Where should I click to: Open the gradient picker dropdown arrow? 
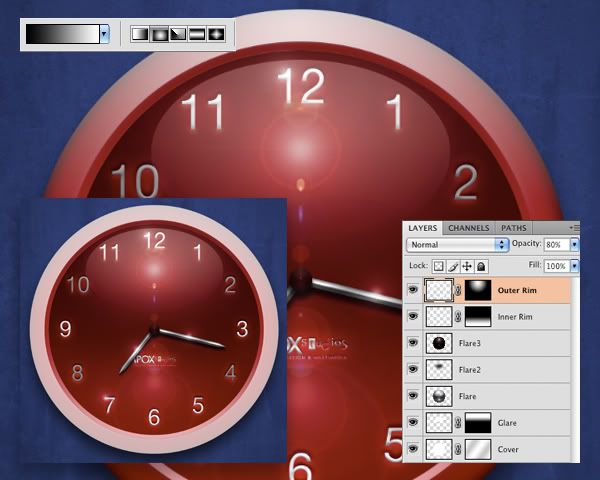(104, 34)
